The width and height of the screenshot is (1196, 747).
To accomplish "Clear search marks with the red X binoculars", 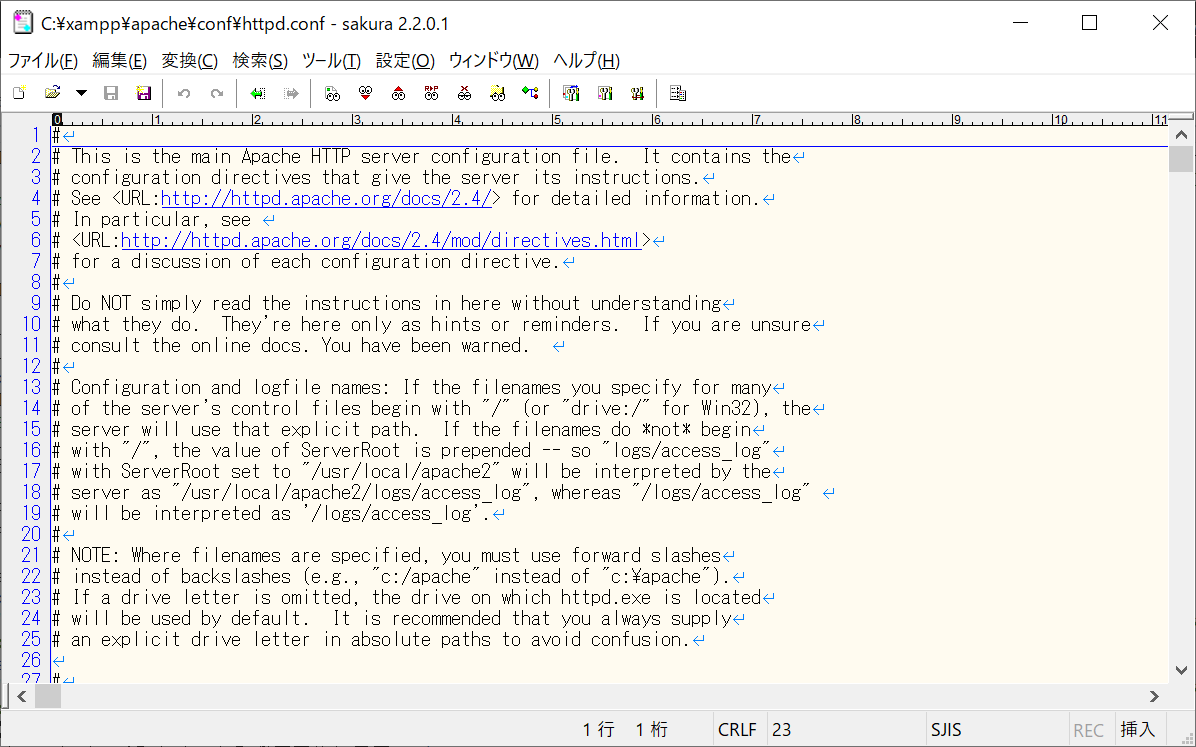I will pos(465,93).
